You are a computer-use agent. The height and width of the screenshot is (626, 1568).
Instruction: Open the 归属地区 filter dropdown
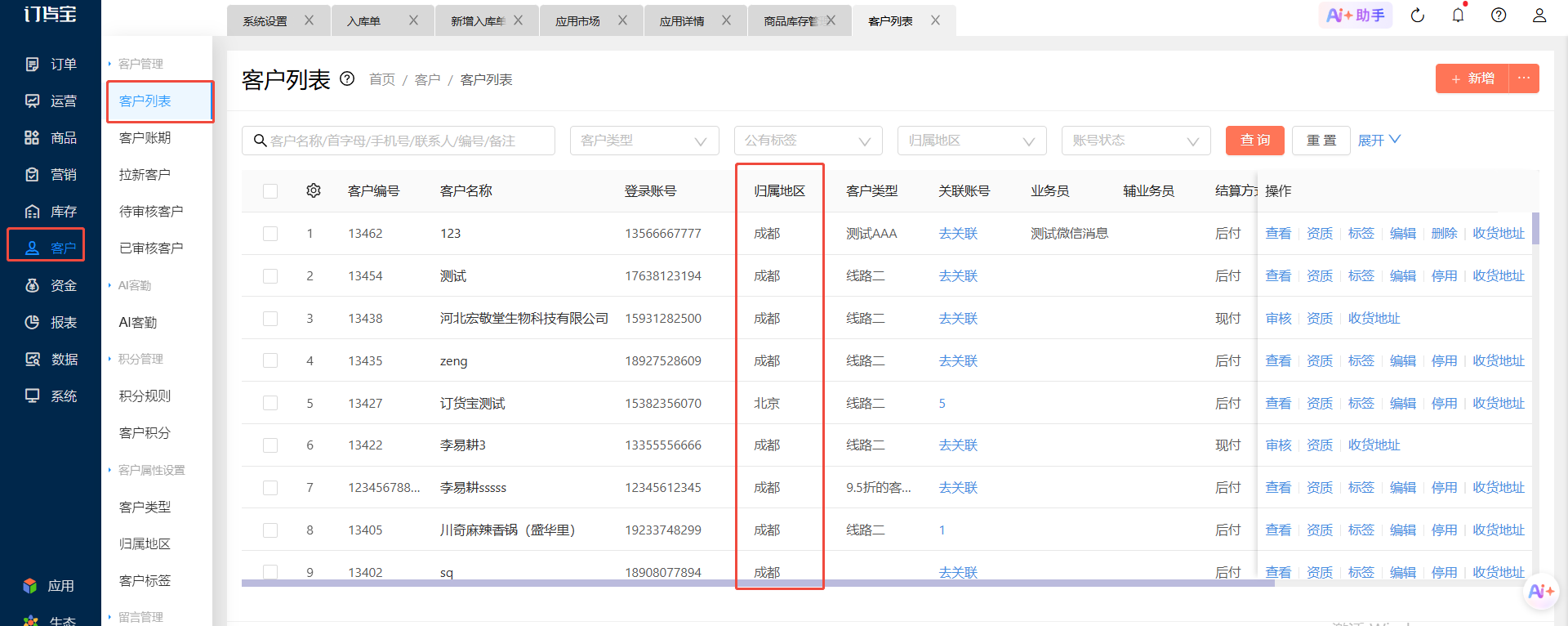pyautogui.click(x=972, y=141)
